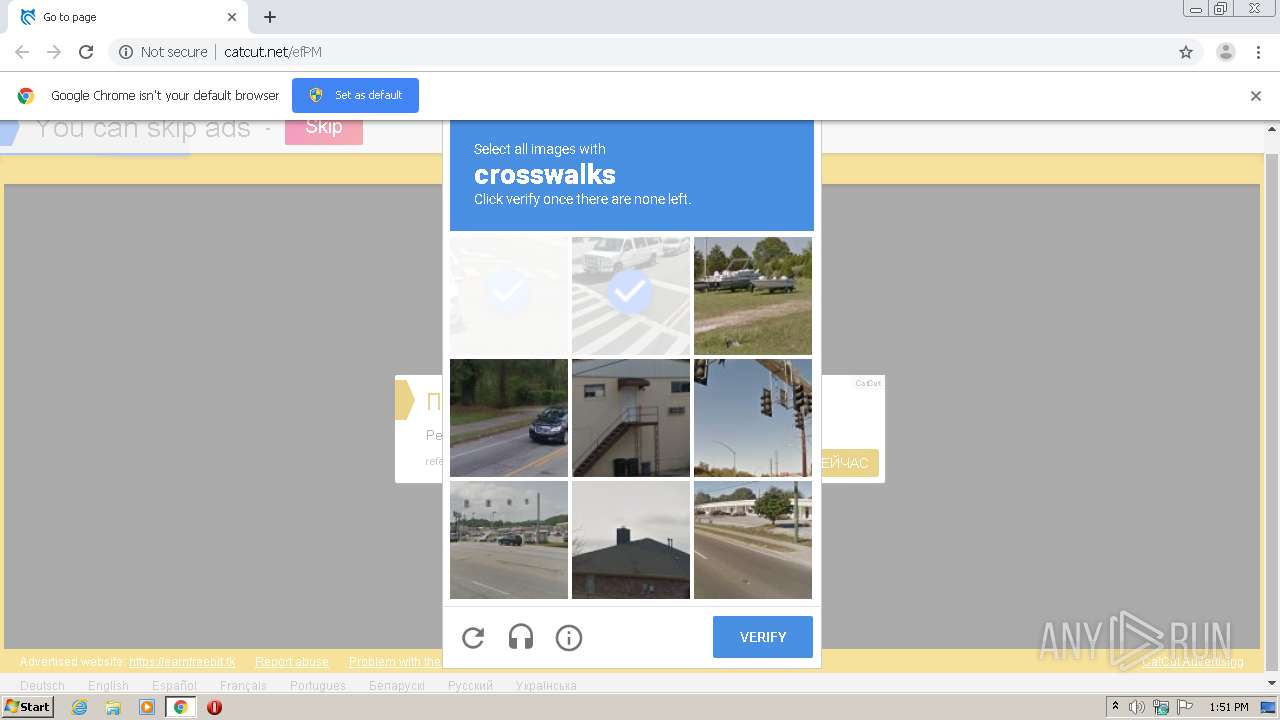Open a new tab with plus button
Image resolution: width=1280 pixels, height=720 pixels.
pos(270,17)
